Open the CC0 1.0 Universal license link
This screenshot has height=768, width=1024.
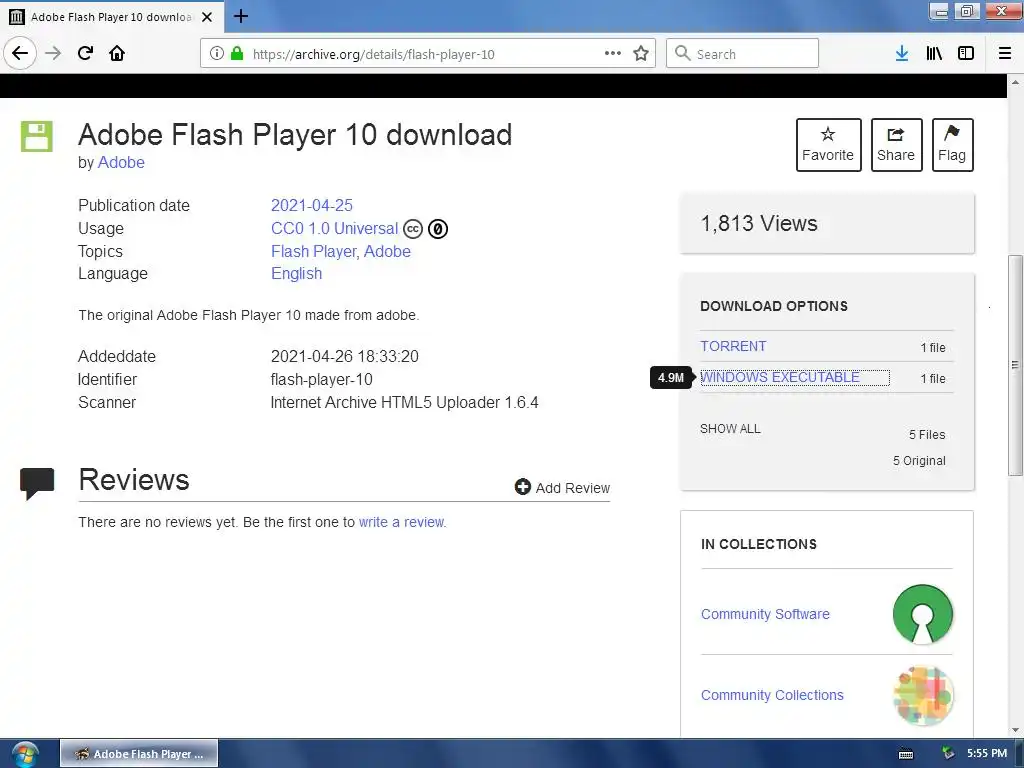[x=334, y=229]
